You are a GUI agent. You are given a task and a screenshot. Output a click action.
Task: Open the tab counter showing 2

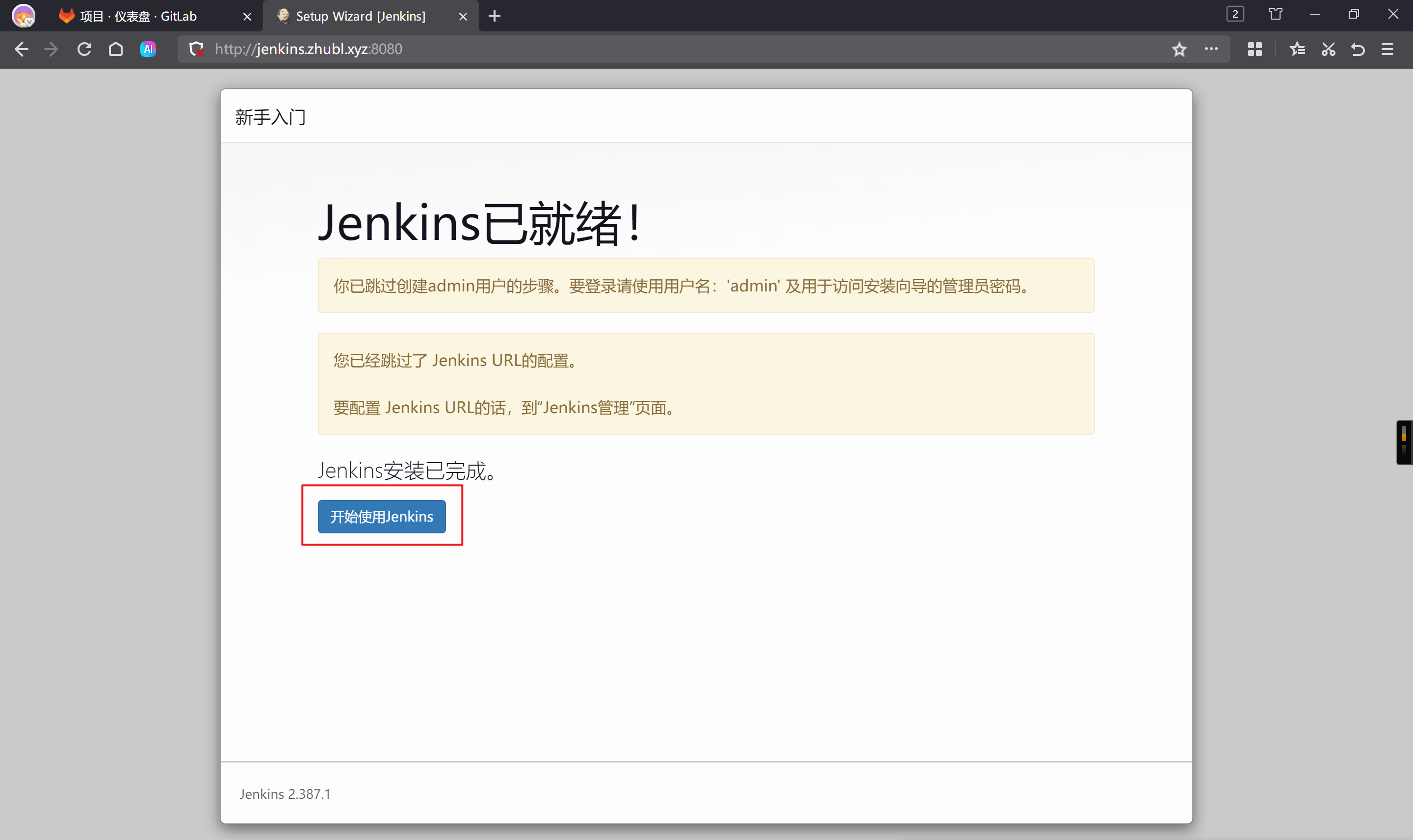click(1235, 14)
